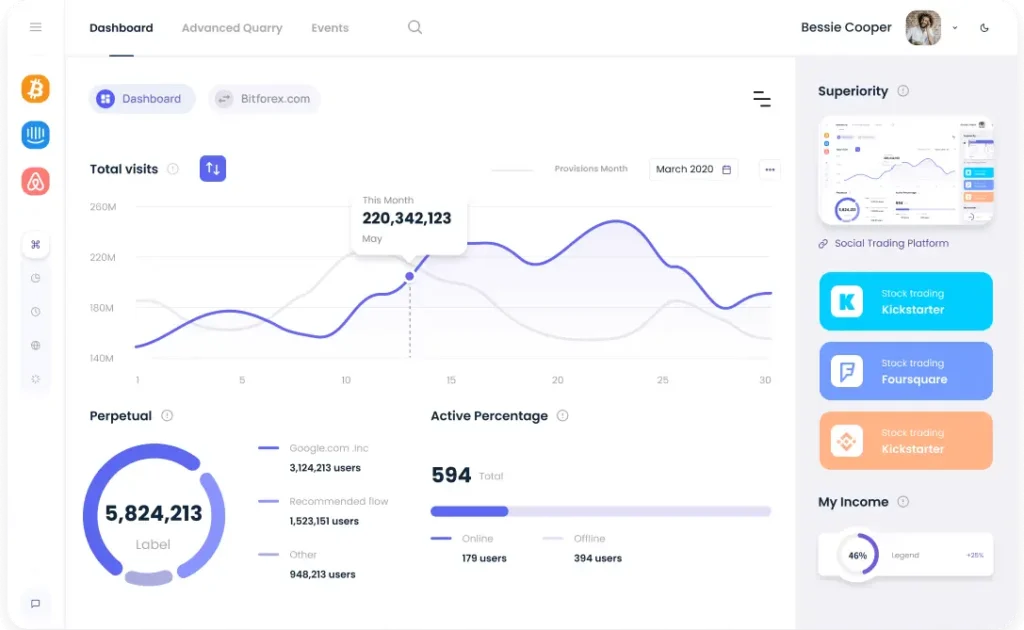
Task: Switch to the Advanced Quarry tab
Action: [232, 28]
